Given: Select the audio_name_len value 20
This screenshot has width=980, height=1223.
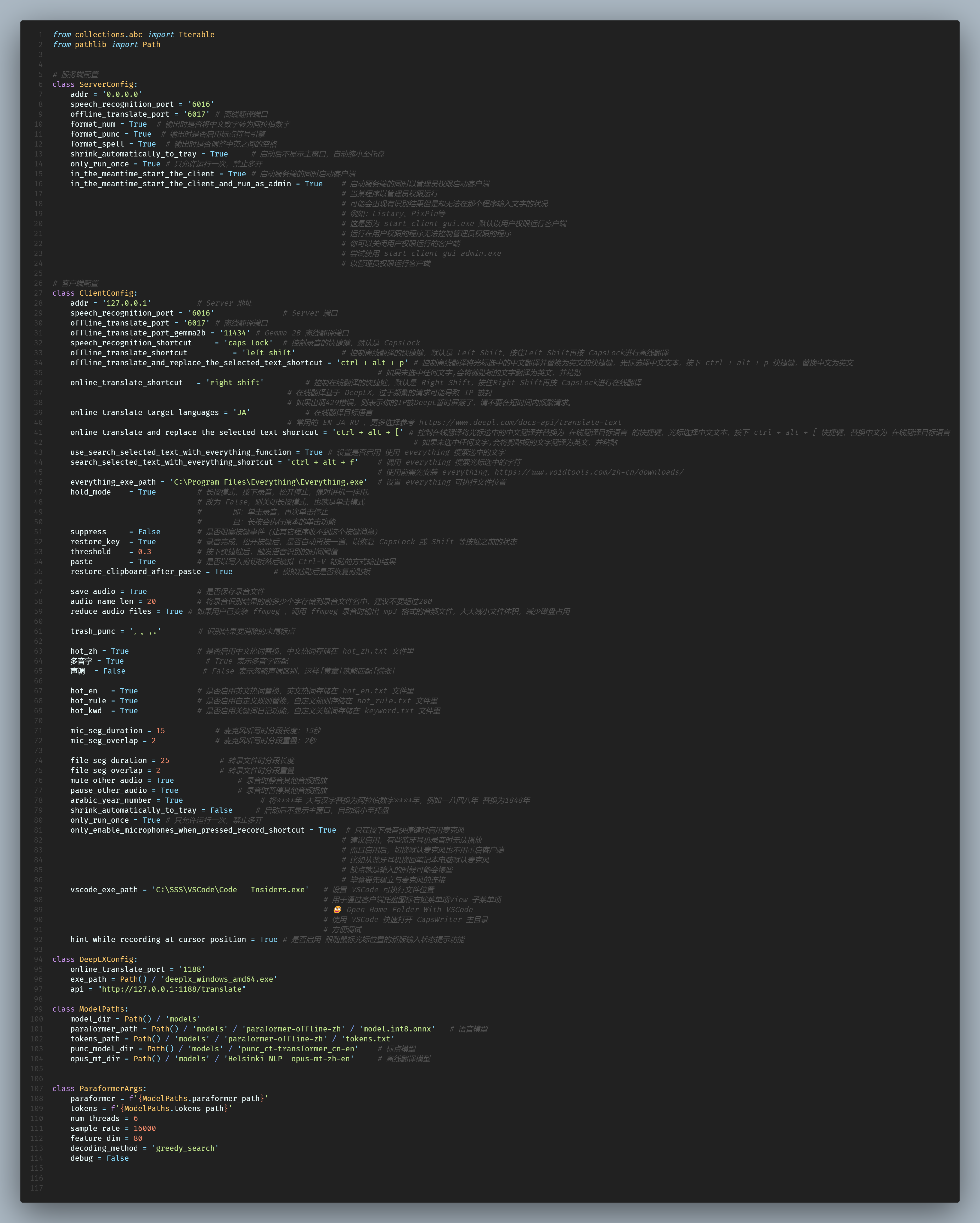Looking at the screenshot, I should click(x=151, y=601).
